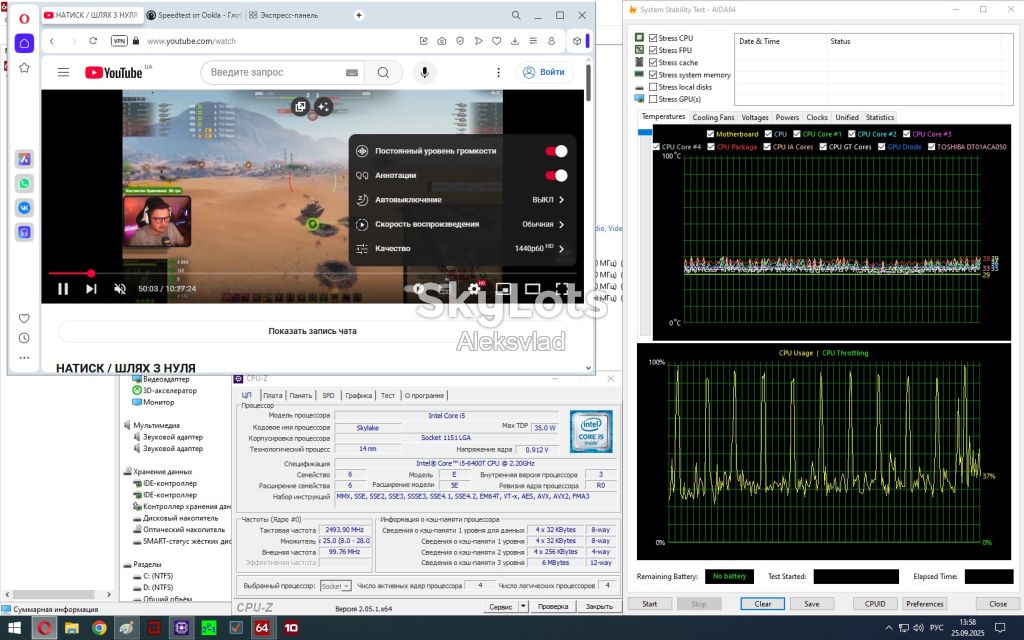Open AIDA64 from the taskbar
This screenshot has height=640, width=1024.
[x=261, y=628]
